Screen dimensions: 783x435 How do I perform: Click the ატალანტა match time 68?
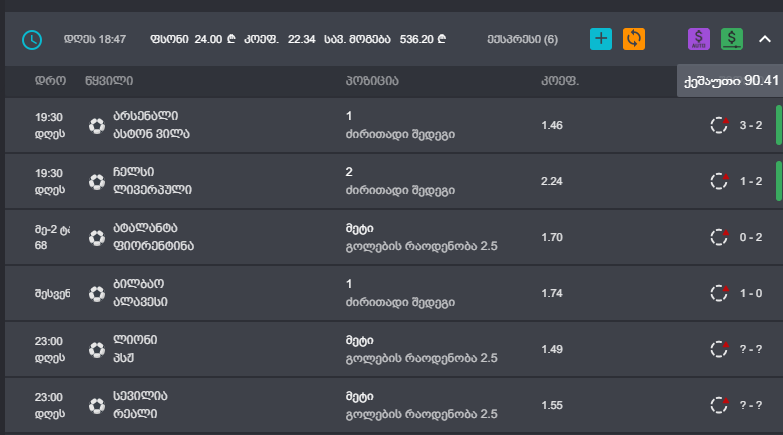coord(41,246)
